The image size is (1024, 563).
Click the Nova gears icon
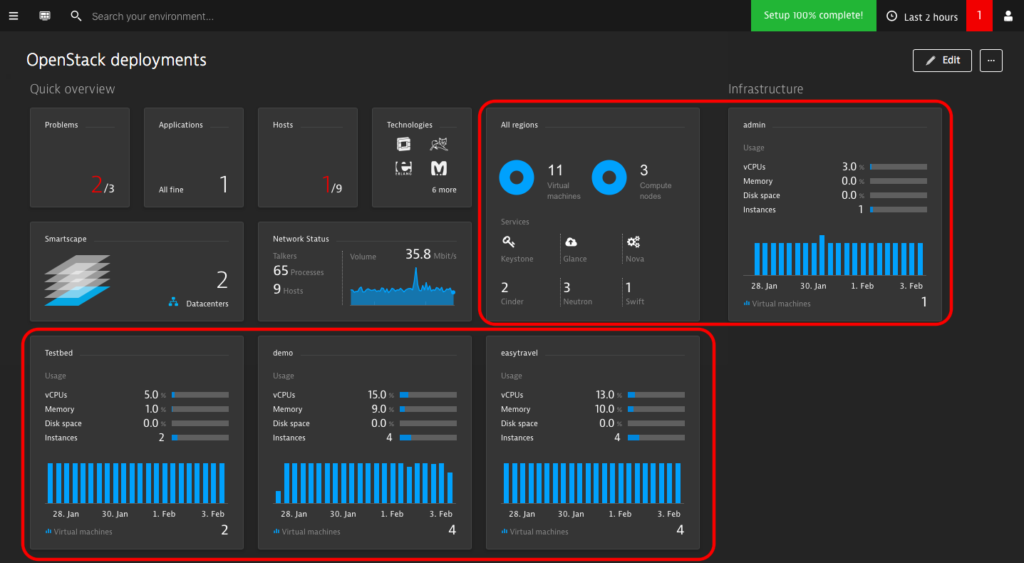pyautogui.click(x=633, y=242)
